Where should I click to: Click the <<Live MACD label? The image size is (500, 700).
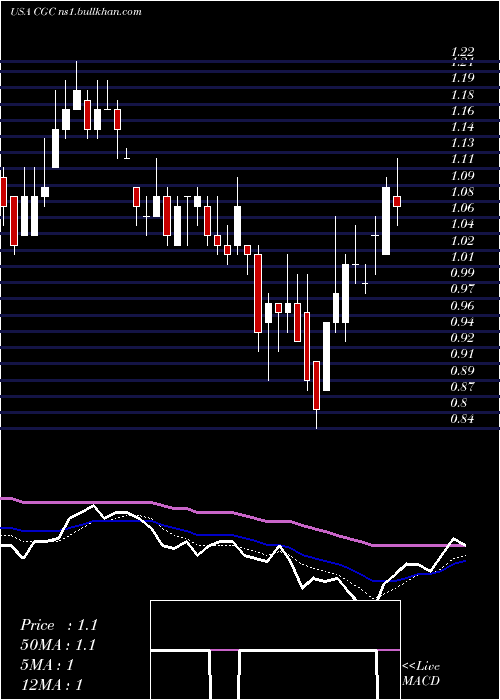click(421, 674)
